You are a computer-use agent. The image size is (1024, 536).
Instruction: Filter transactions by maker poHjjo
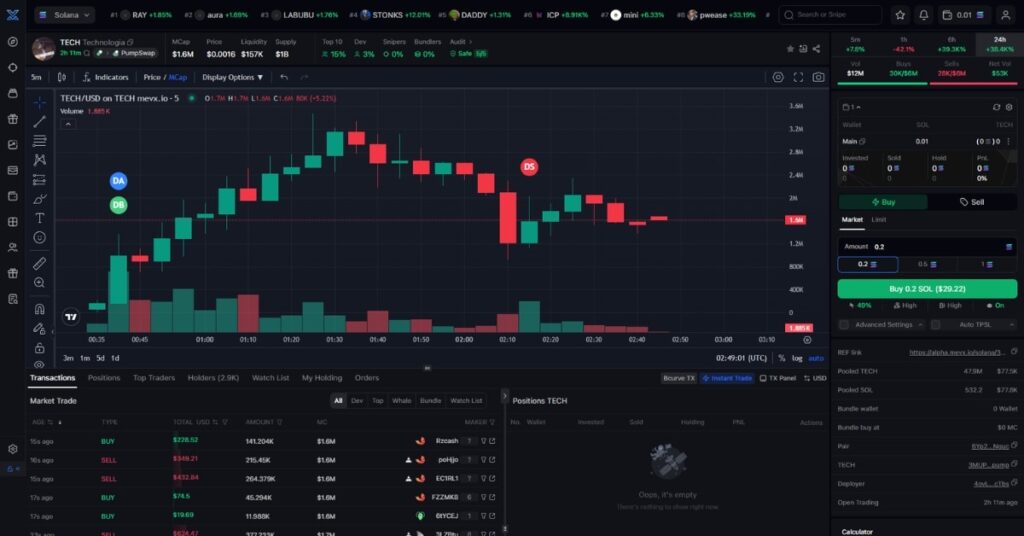484,460
